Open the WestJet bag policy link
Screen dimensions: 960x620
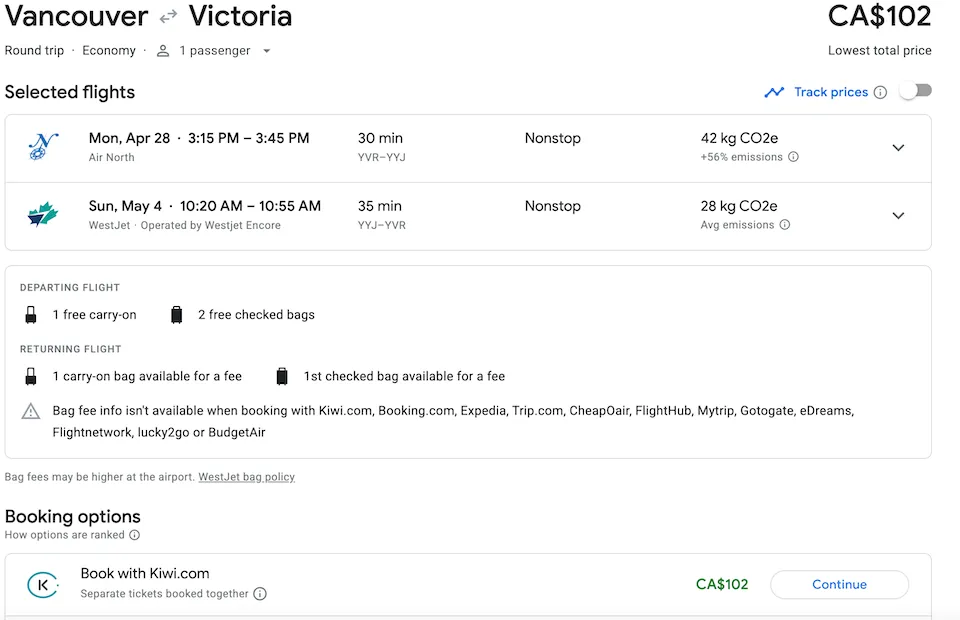point(246,477)
